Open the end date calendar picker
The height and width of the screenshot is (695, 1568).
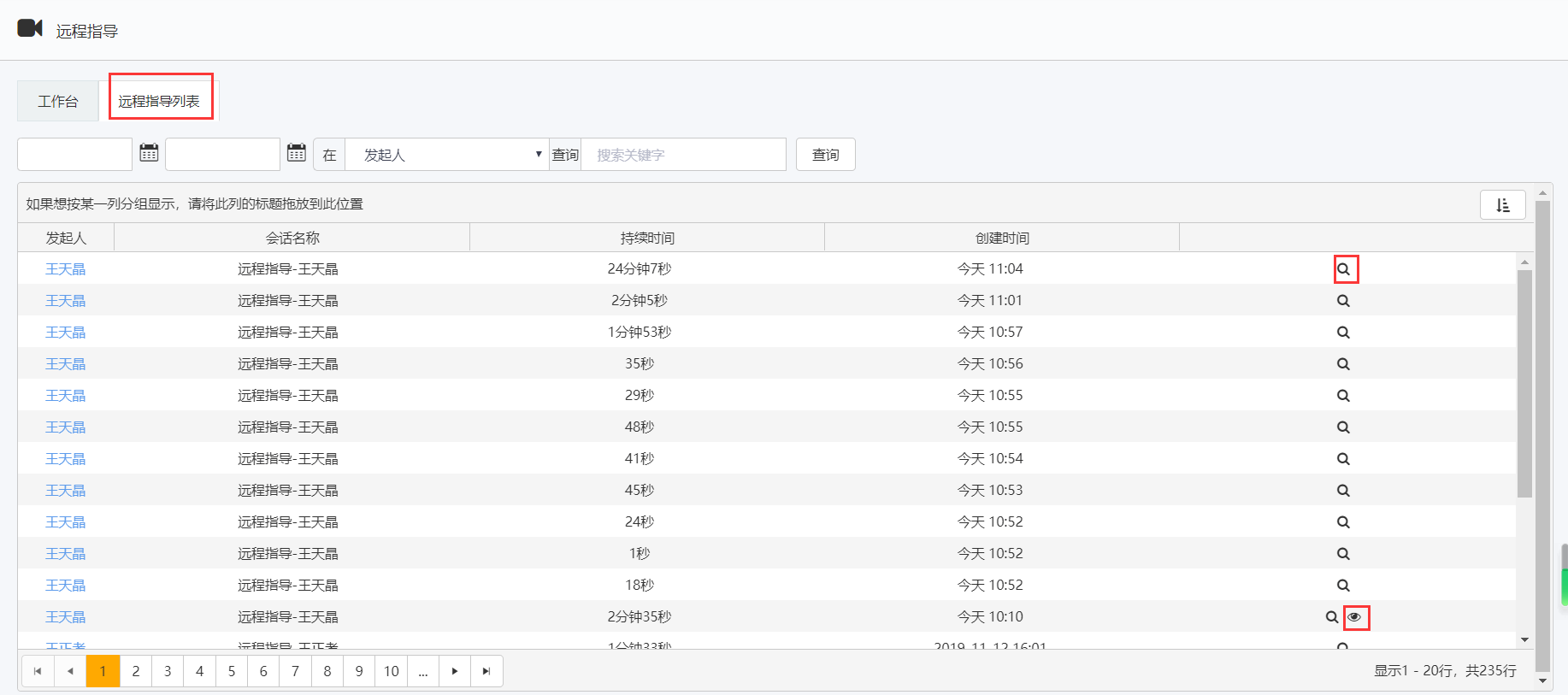[297, 153]
